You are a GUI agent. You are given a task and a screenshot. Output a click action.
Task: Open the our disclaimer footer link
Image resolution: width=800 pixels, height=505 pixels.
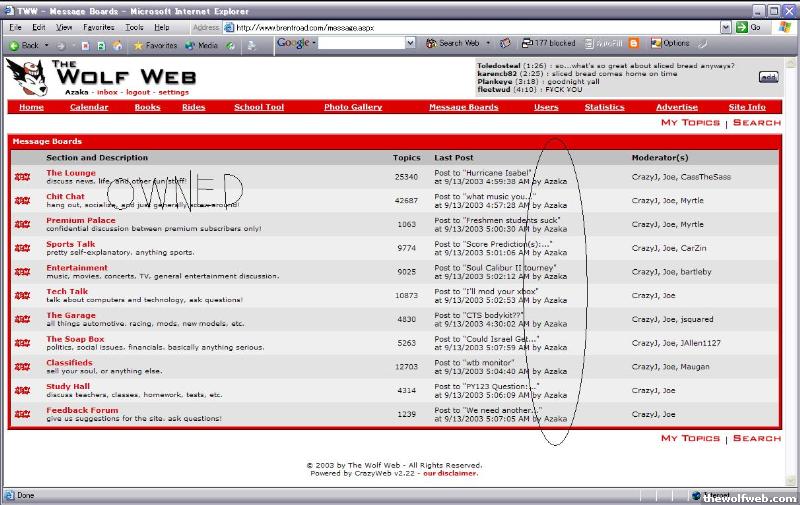coord(451,473)
